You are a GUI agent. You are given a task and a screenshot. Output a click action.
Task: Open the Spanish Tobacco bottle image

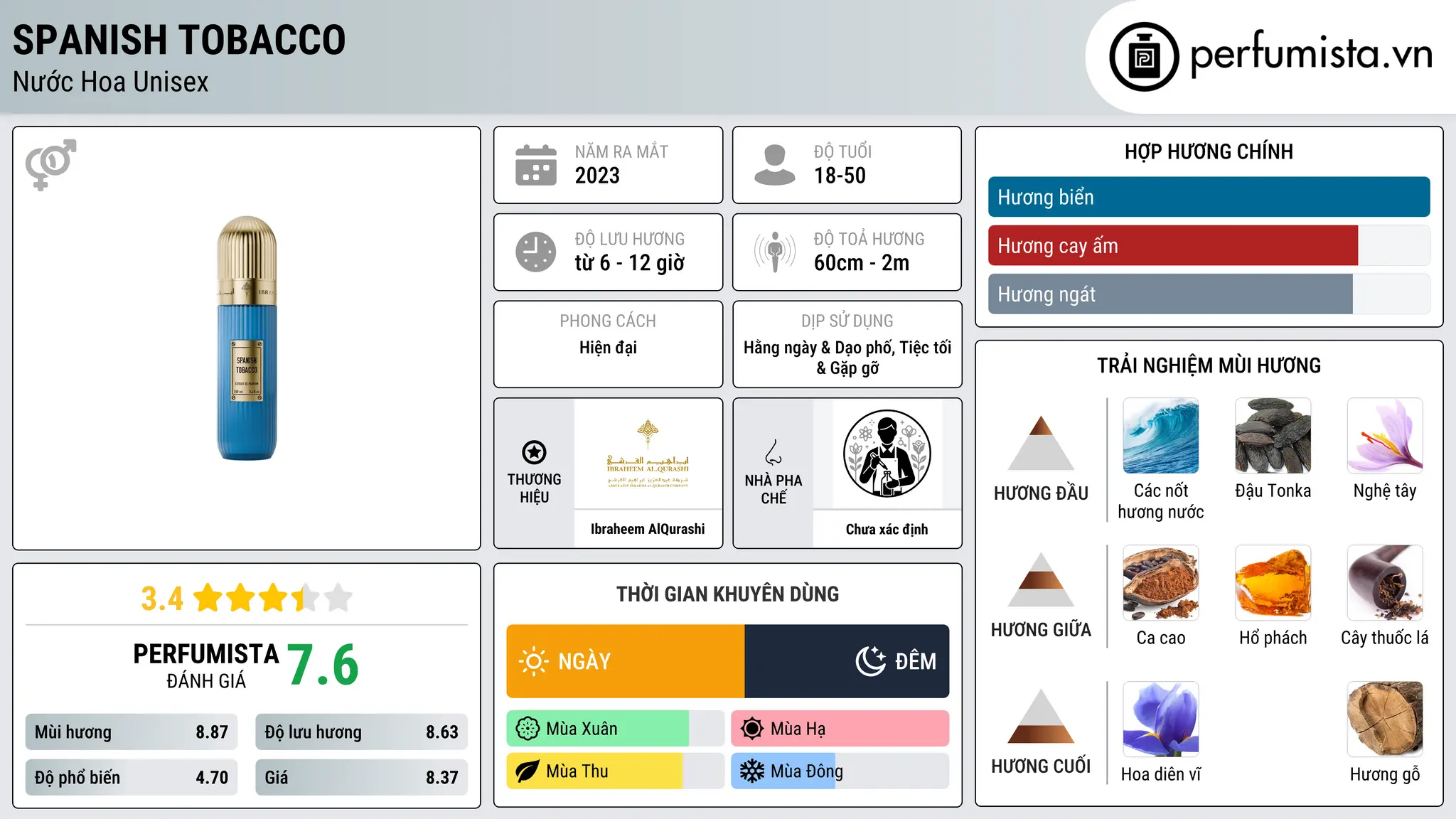[247, 338]
